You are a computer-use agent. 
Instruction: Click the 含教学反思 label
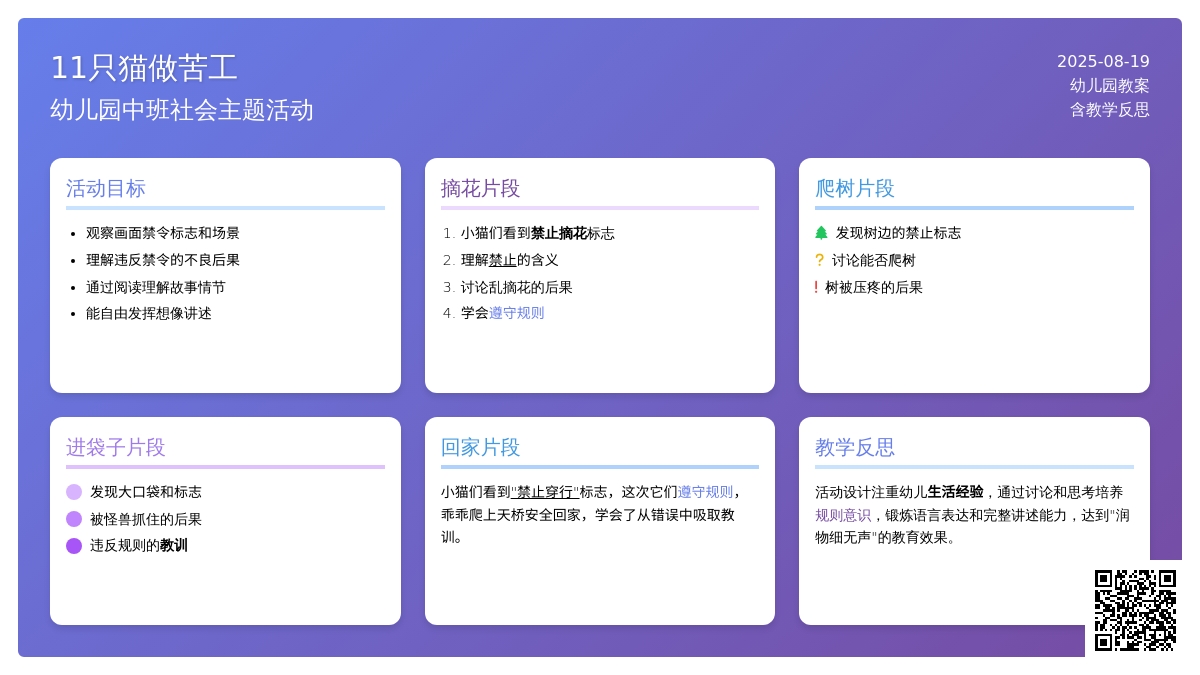point(1110,110)
